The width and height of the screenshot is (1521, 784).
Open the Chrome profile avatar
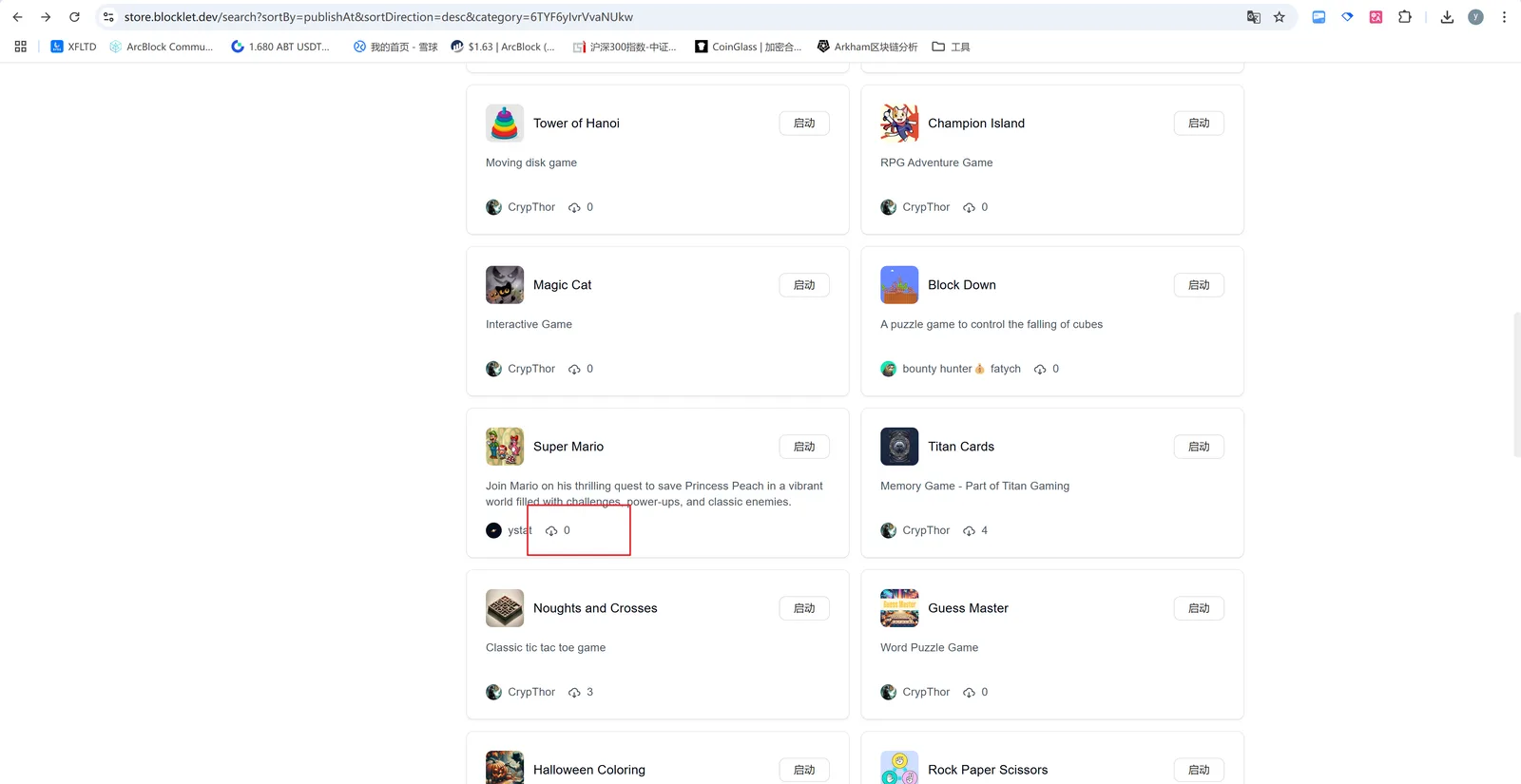[1475, 17]
